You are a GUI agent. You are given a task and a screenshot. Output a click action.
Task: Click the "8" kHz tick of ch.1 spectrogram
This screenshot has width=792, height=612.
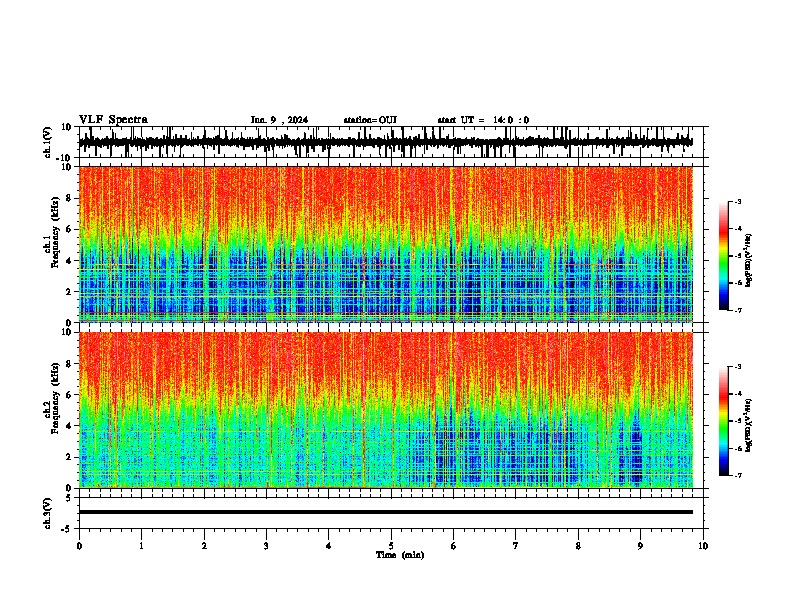coord(69,198)
